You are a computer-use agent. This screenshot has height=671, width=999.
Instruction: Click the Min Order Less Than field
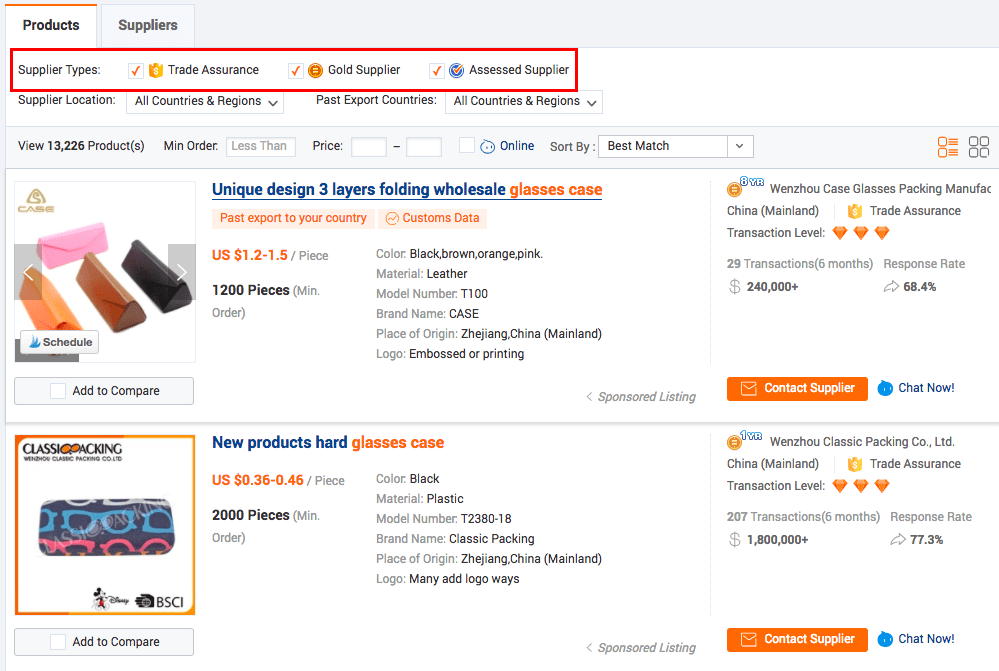pos(261,147)
